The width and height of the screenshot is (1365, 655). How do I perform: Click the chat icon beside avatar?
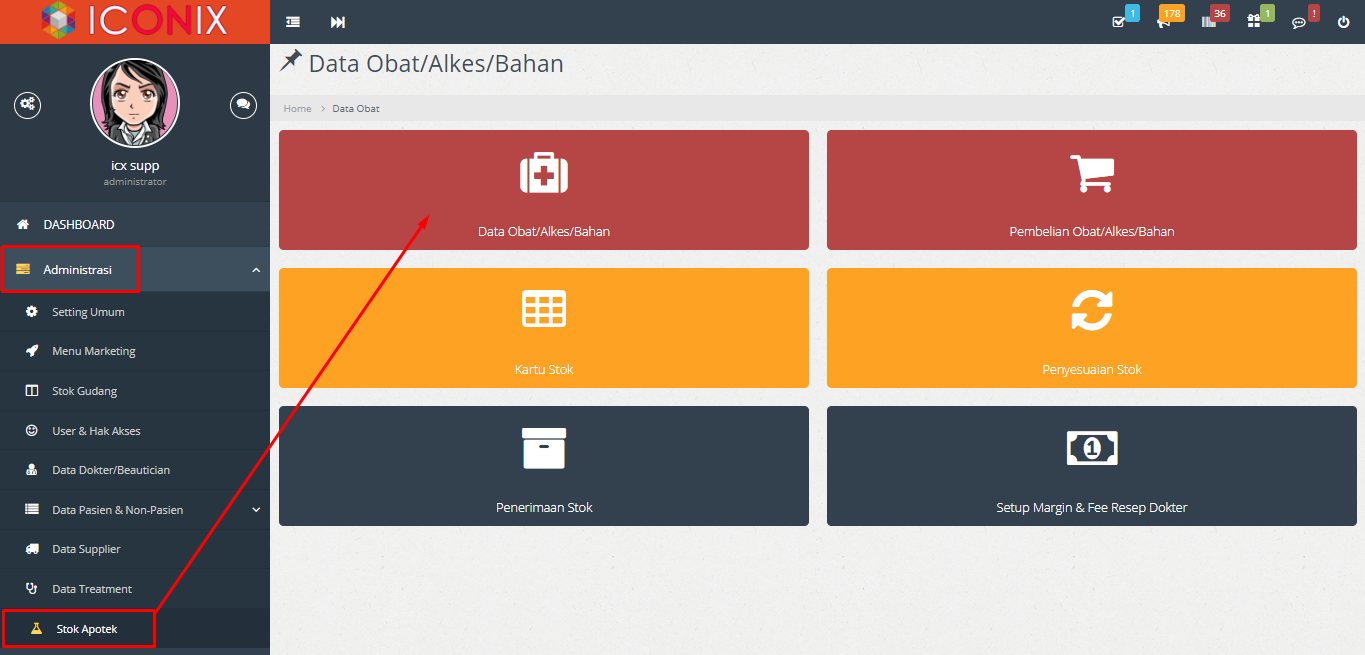243,104
